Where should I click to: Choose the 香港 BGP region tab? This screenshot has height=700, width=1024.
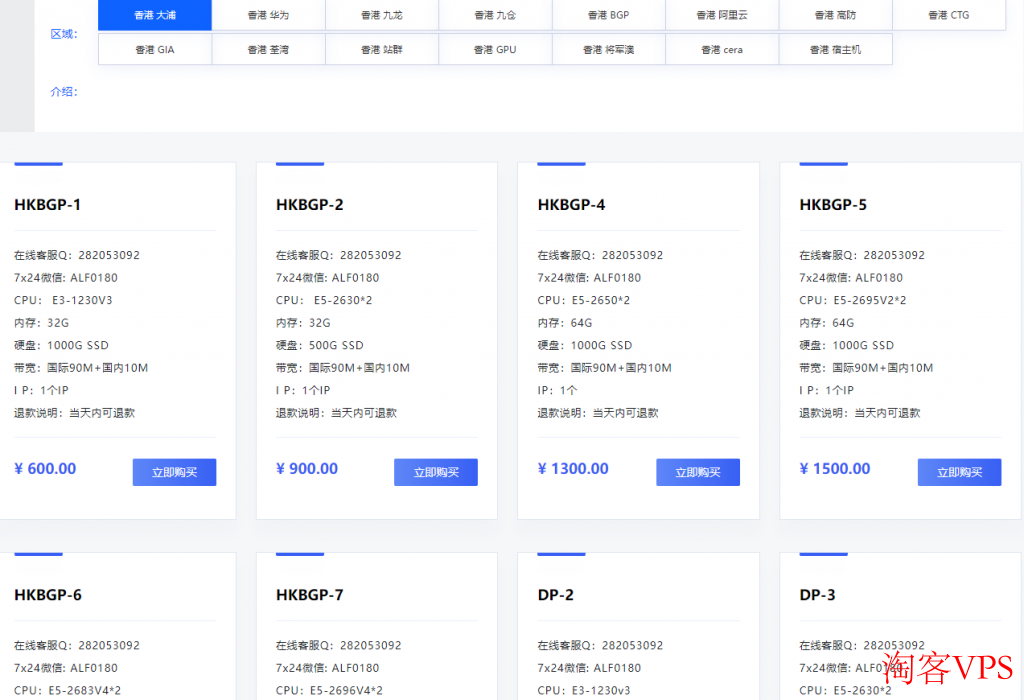click(609, 15)
